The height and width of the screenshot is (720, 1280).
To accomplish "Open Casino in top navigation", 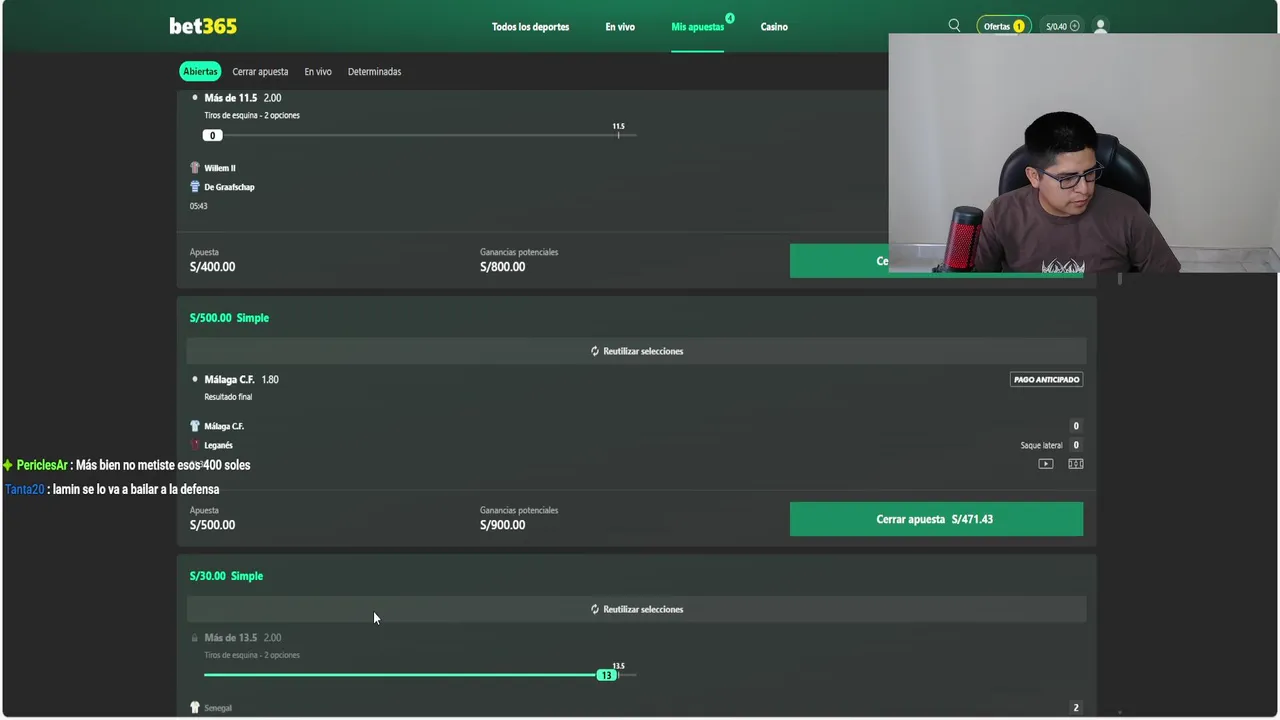I will point(774,27).
